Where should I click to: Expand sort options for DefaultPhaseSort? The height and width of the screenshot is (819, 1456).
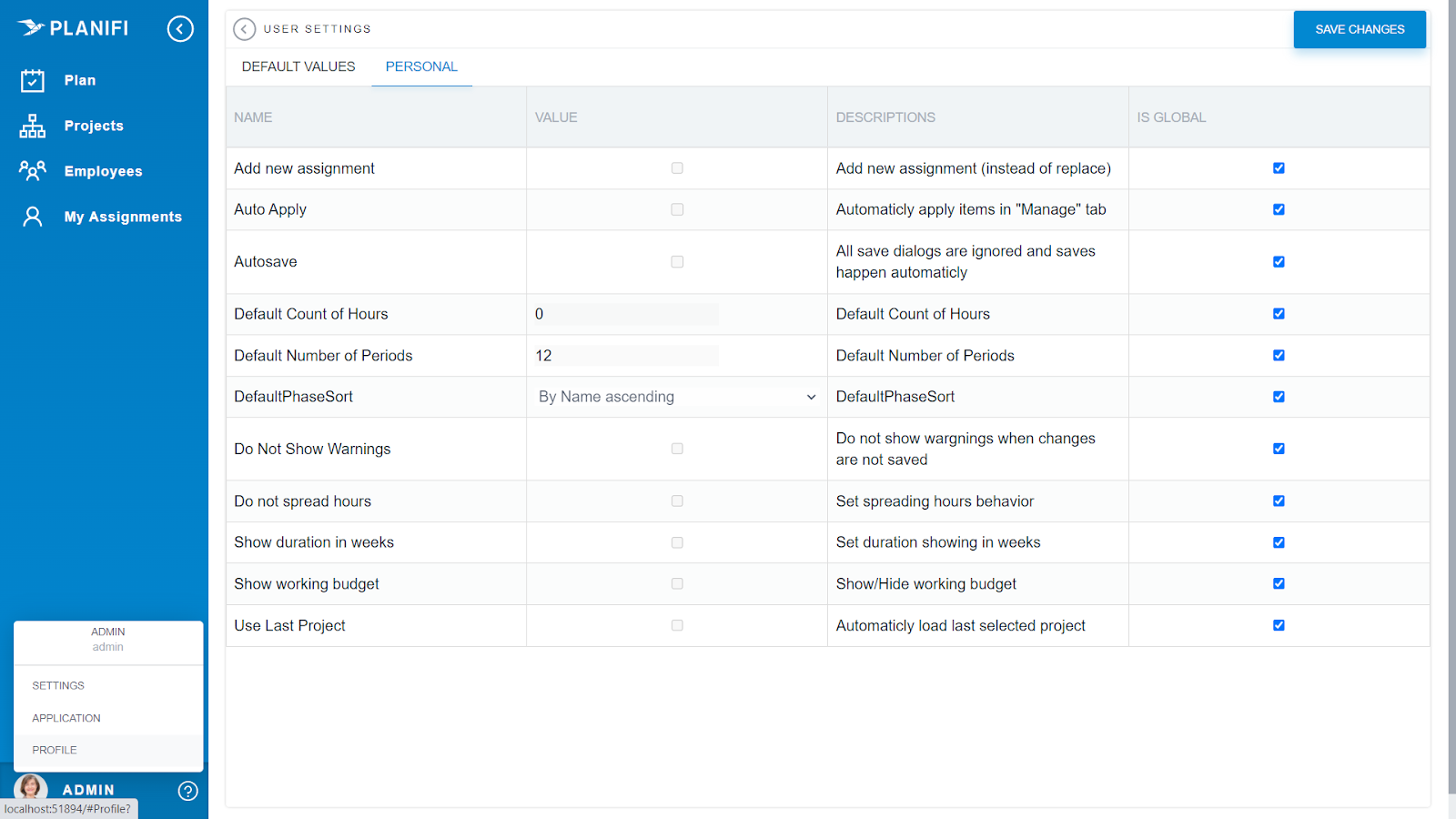point(810,397)
